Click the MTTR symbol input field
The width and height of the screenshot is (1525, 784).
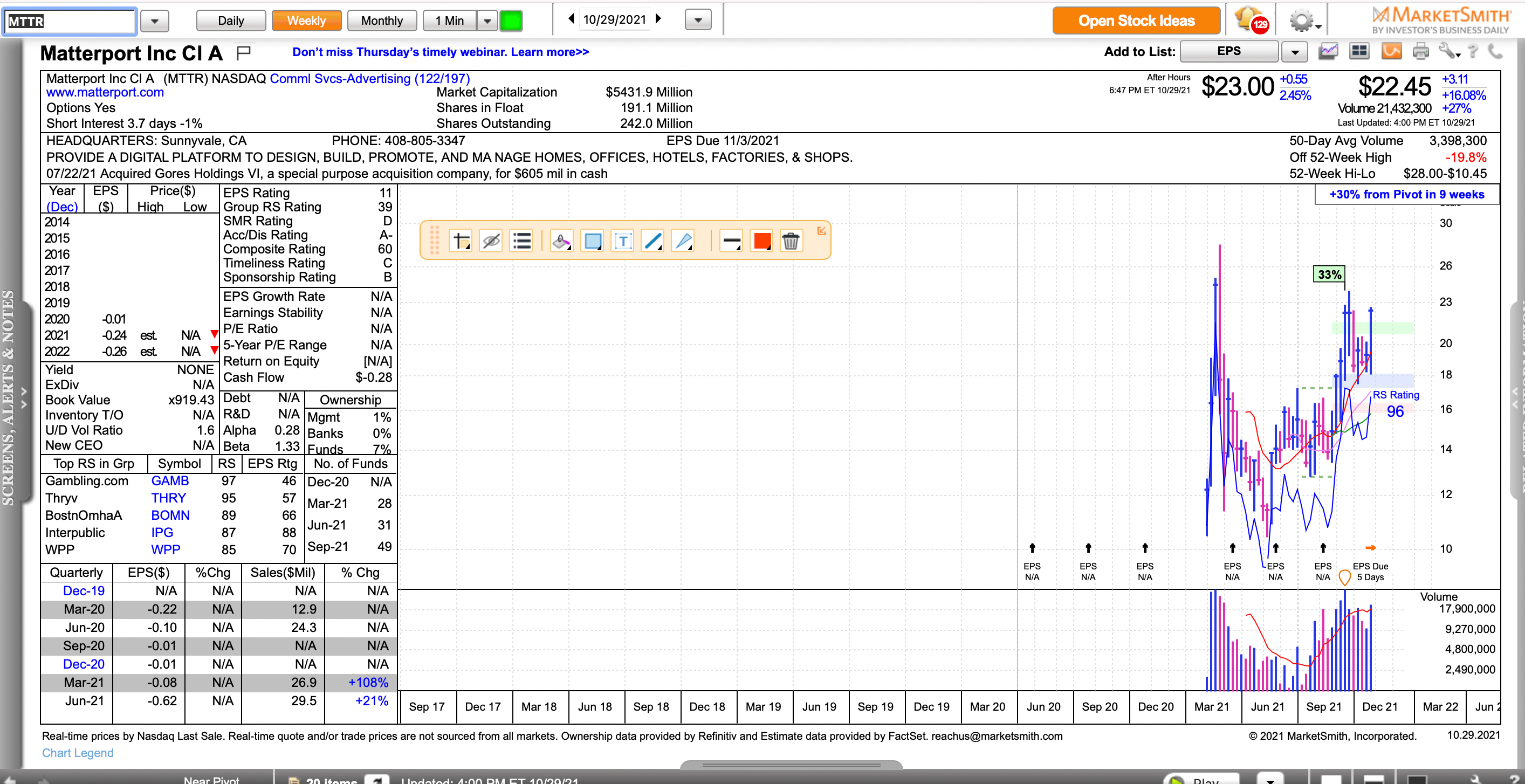click(x=69, y=22)
